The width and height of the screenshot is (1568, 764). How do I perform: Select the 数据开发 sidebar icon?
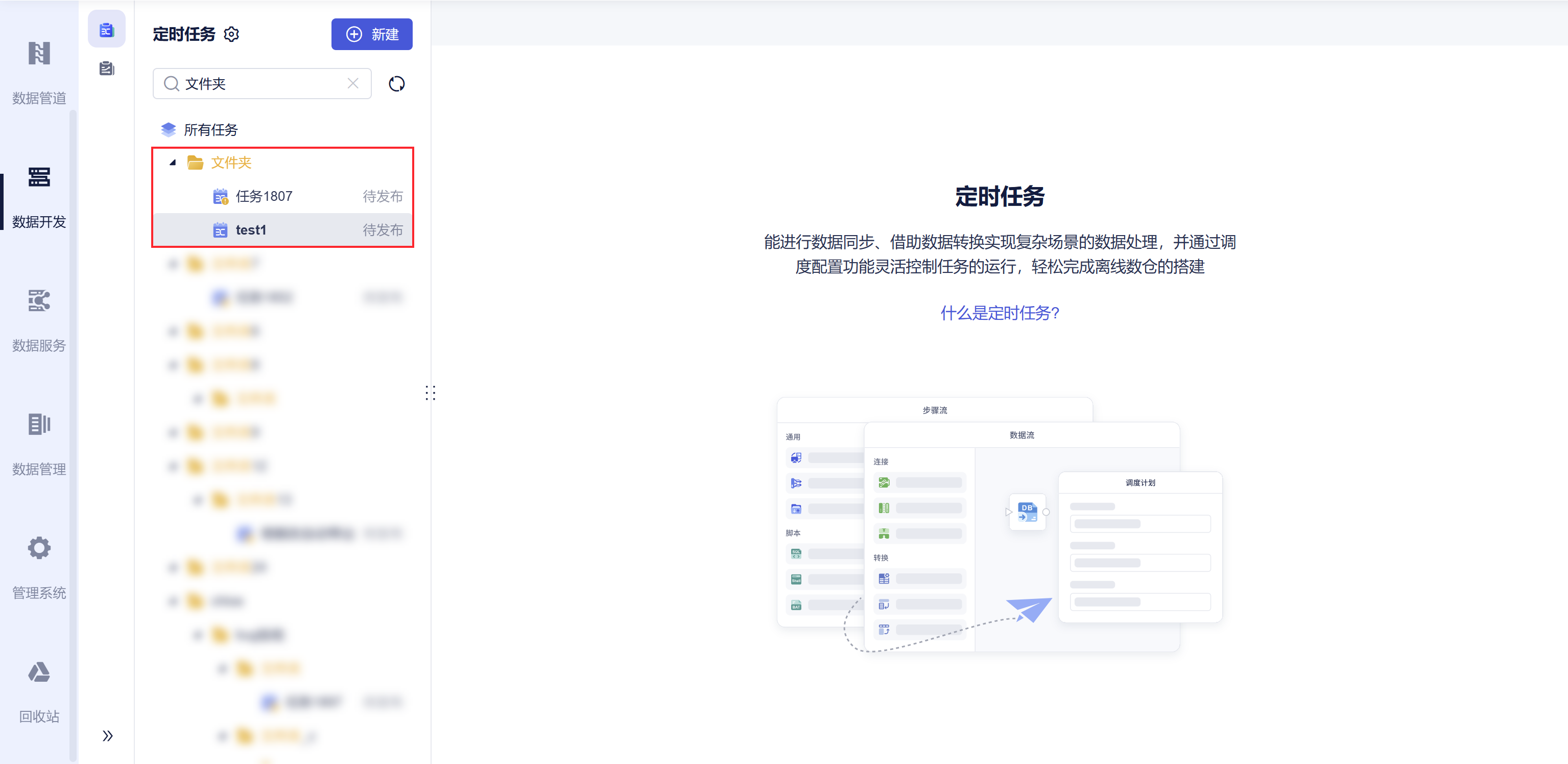point(39,177)
